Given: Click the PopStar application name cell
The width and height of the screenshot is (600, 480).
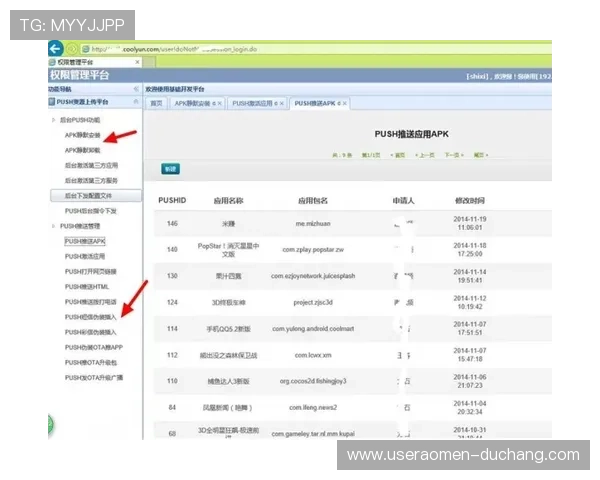Looking at the screenshot, I should [x=228, y=250].
